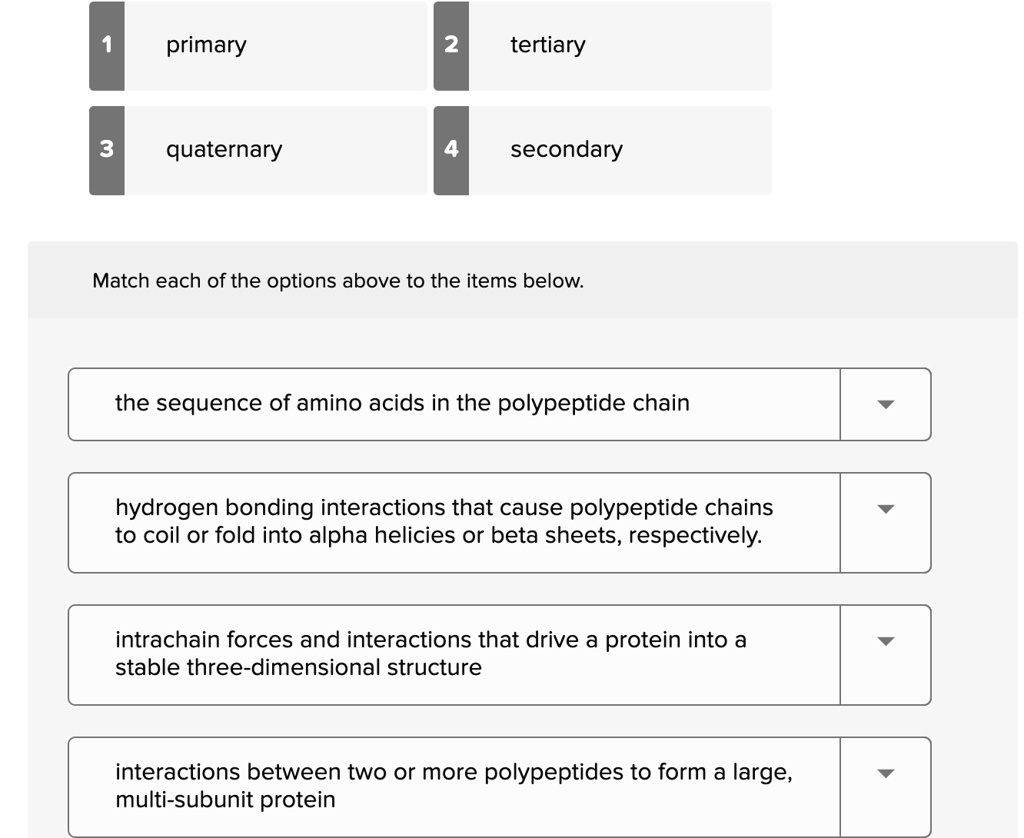Click the secondary option label text
Viewport: 1024px width, 838px height.
pos(566,149)
